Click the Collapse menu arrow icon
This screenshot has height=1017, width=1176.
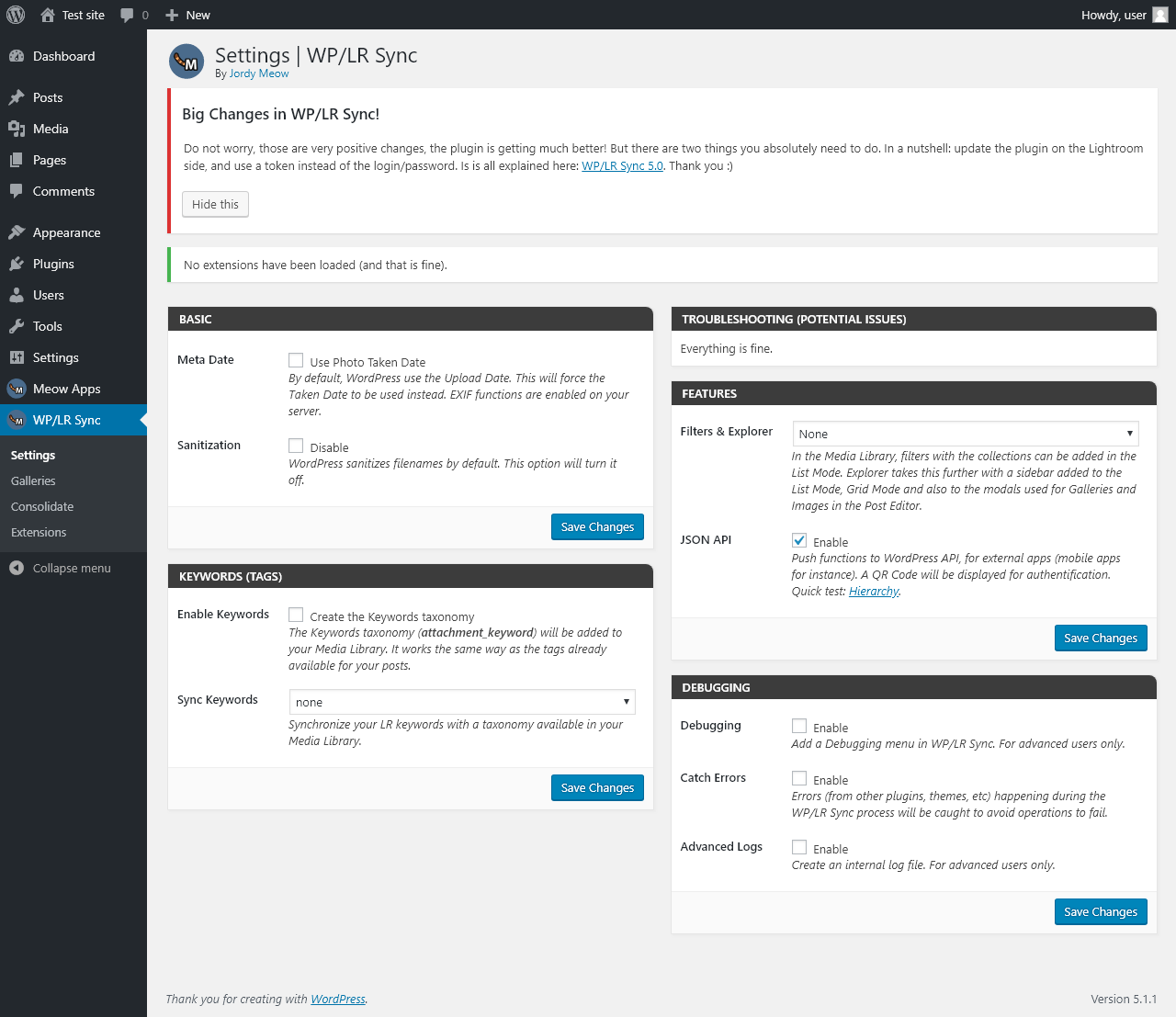tap(17, 568)
